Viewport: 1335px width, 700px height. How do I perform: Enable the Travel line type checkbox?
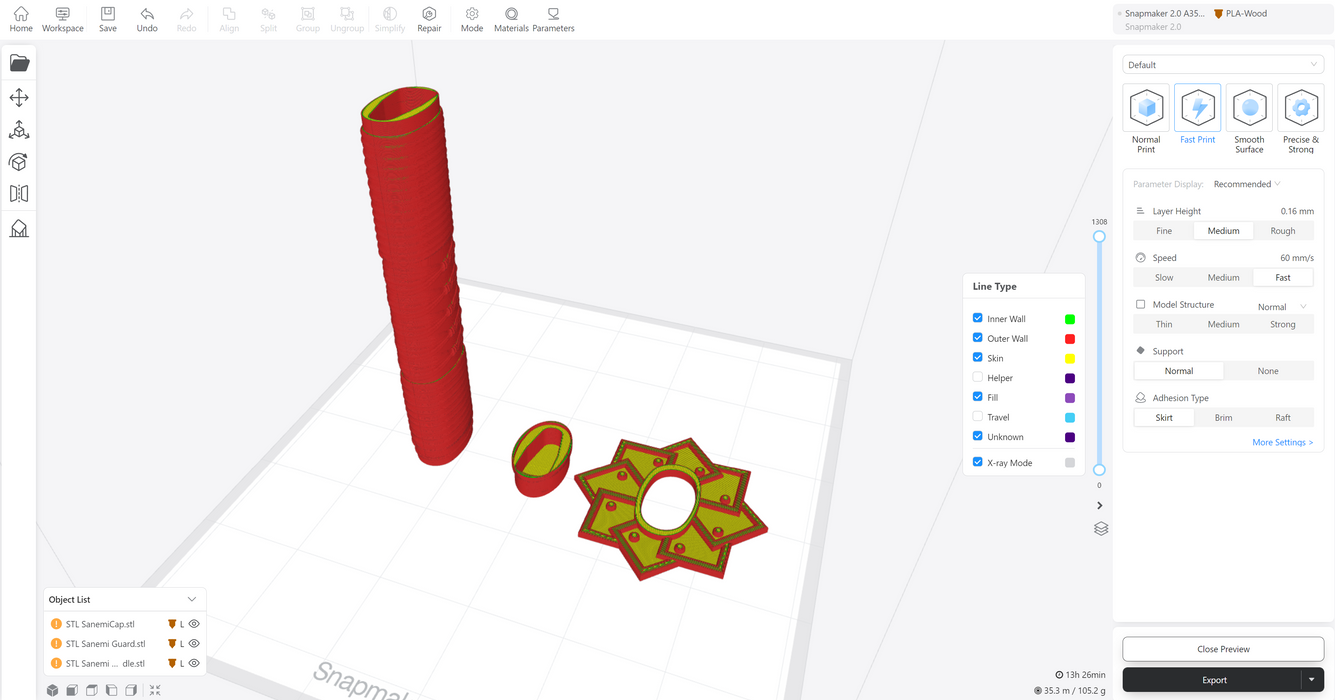point(978,417)
